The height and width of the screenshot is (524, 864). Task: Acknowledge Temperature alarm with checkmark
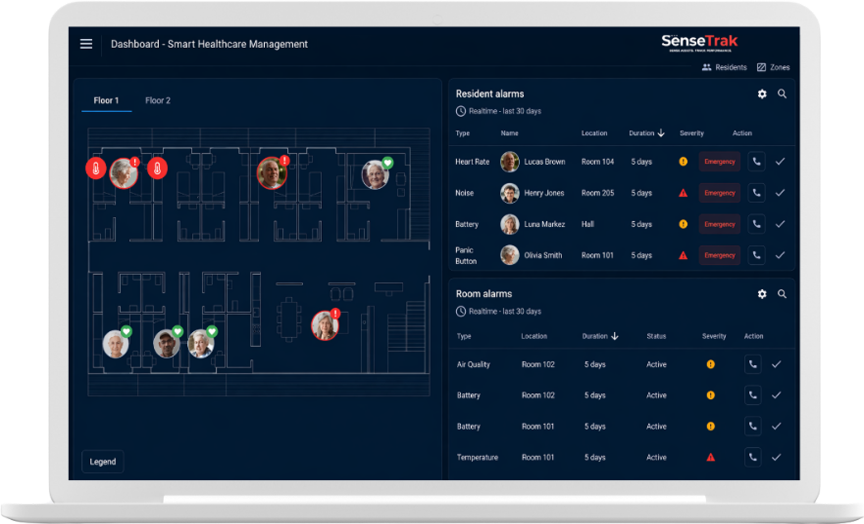pyautogui.click(x=776, y=457)
